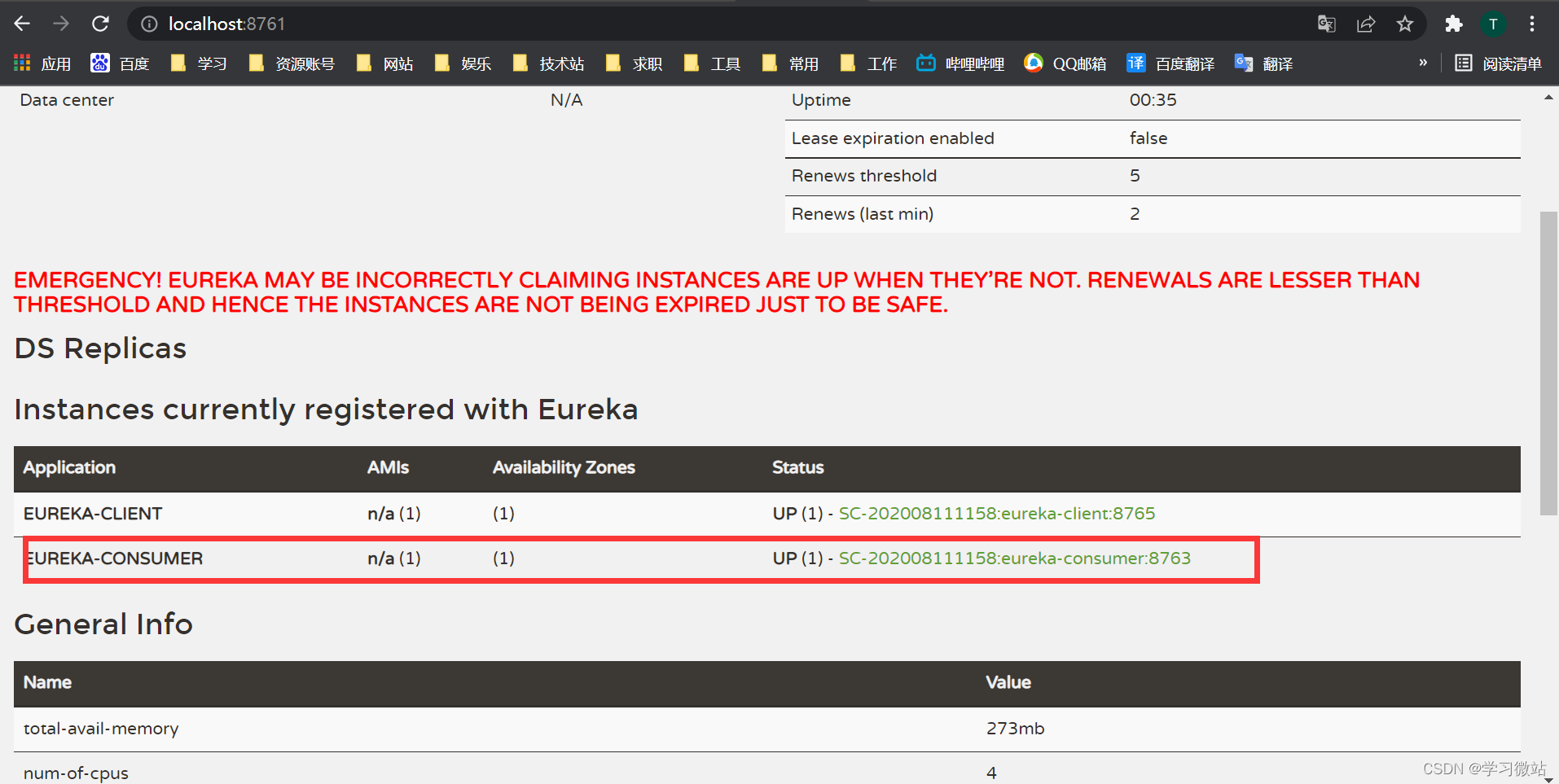
Task: Open the profile avatar T
Action: coord(1493,24)
